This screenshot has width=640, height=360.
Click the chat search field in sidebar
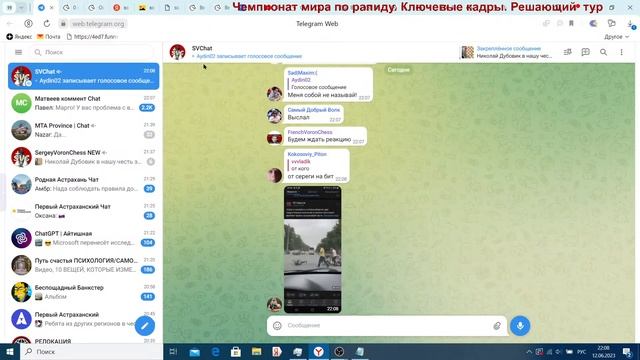click(93, 52)
